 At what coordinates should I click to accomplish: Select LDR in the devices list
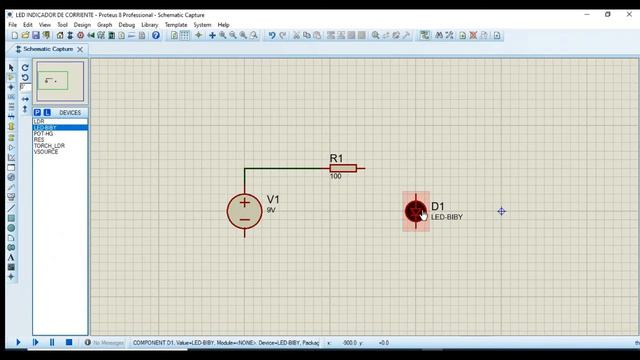pos(60,122)
